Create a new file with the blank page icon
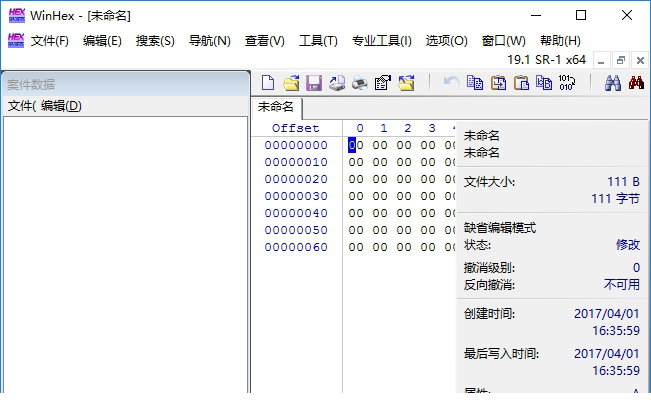The width and height of the screenshot is (651, 408). 268,83
